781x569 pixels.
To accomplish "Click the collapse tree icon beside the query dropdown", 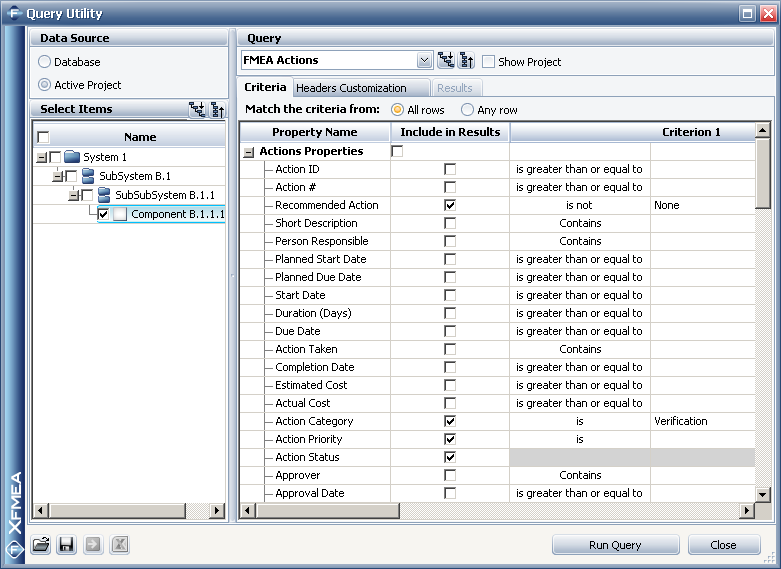I will click(x=466, y=61).
